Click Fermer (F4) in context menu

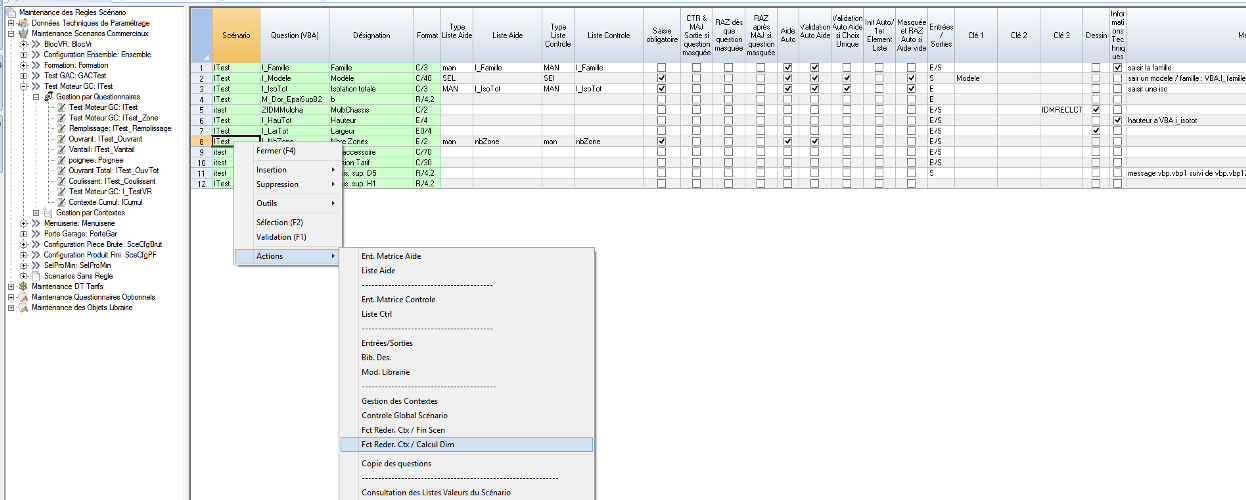276,151
